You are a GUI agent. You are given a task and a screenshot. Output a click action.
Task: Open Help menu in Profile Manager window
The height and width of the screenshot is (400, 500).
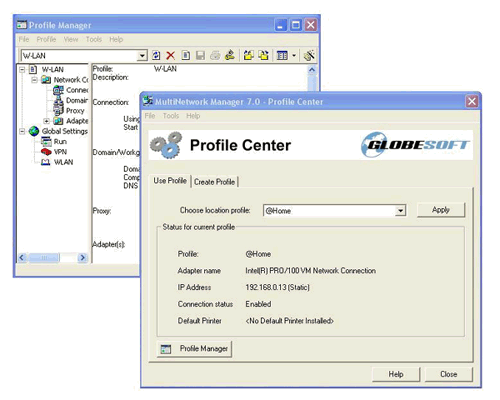(116, 39)
